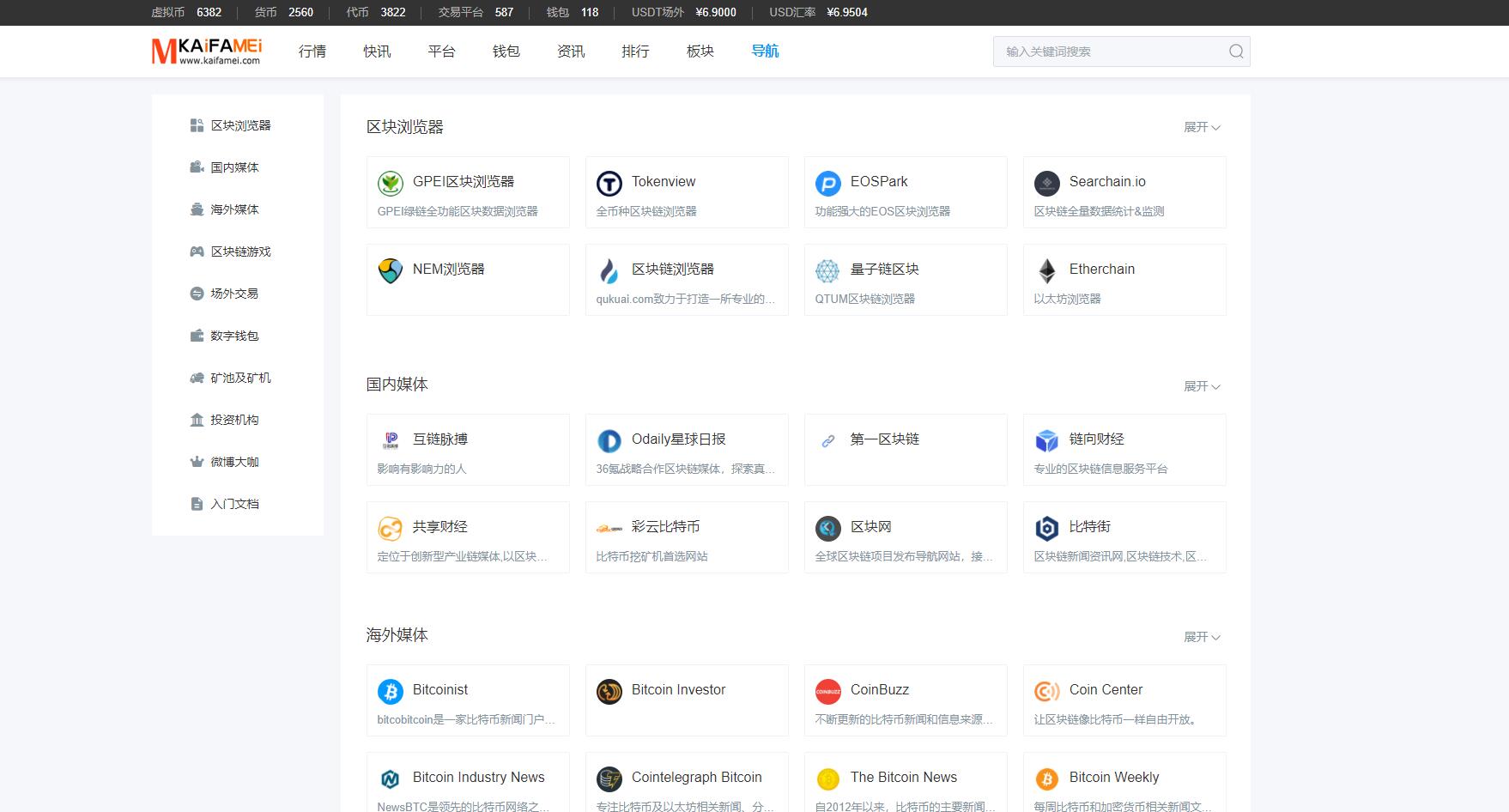Viewport: 1509px width, 812px height.
Task: Click the Etherchain Ethereum diamond icon
Action: click(1046, 271)
